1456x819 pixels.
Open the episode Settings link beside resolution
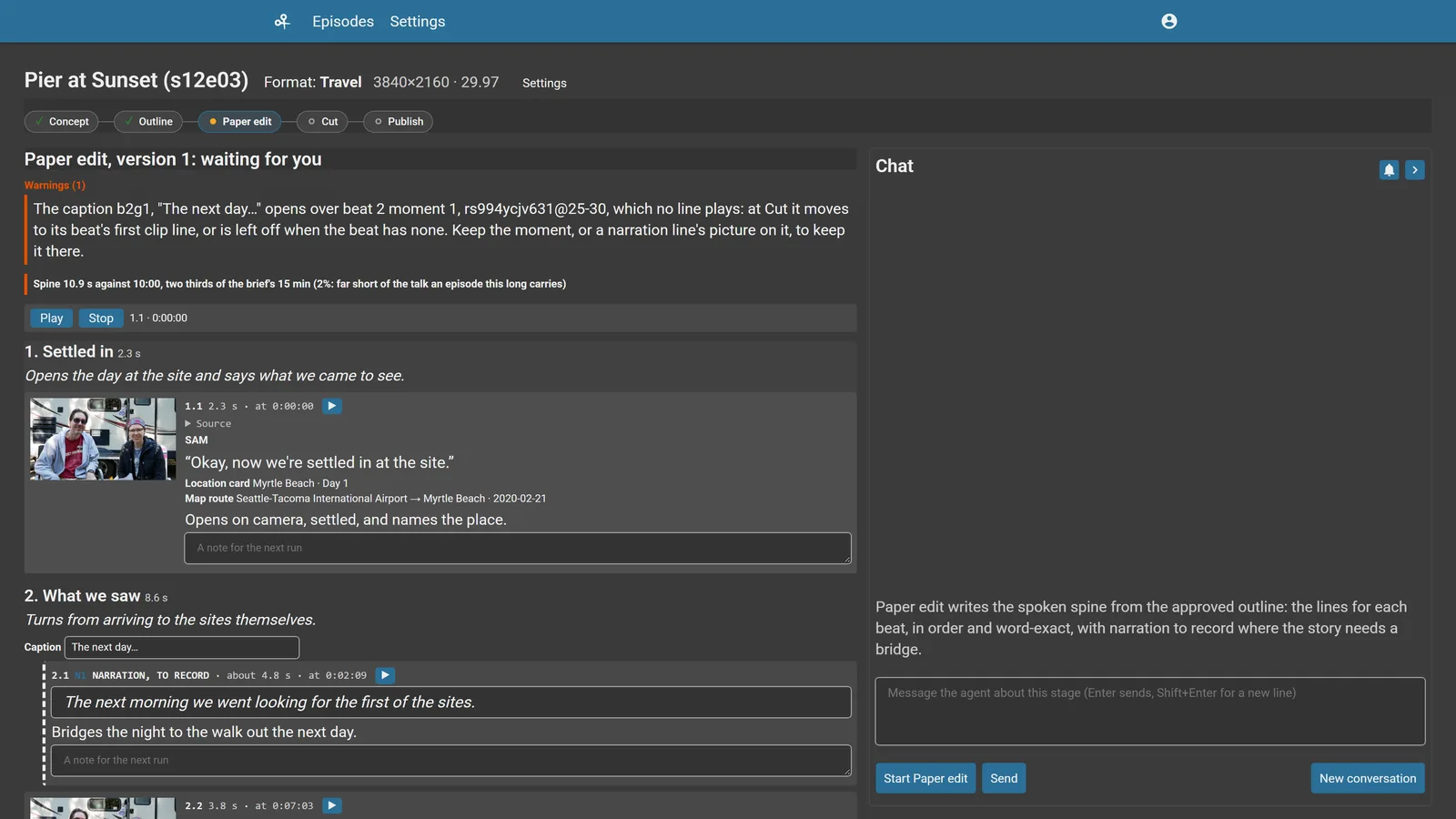pos(544,83)
